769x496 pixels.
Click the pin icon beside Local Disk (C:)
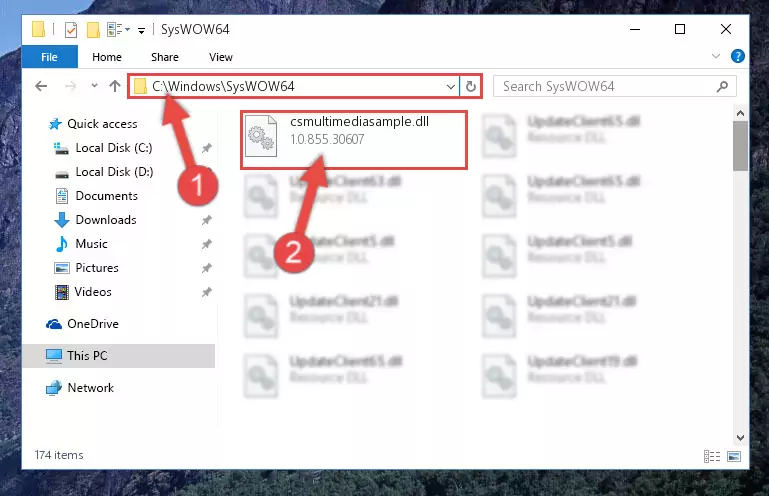[x=206, y=148]
